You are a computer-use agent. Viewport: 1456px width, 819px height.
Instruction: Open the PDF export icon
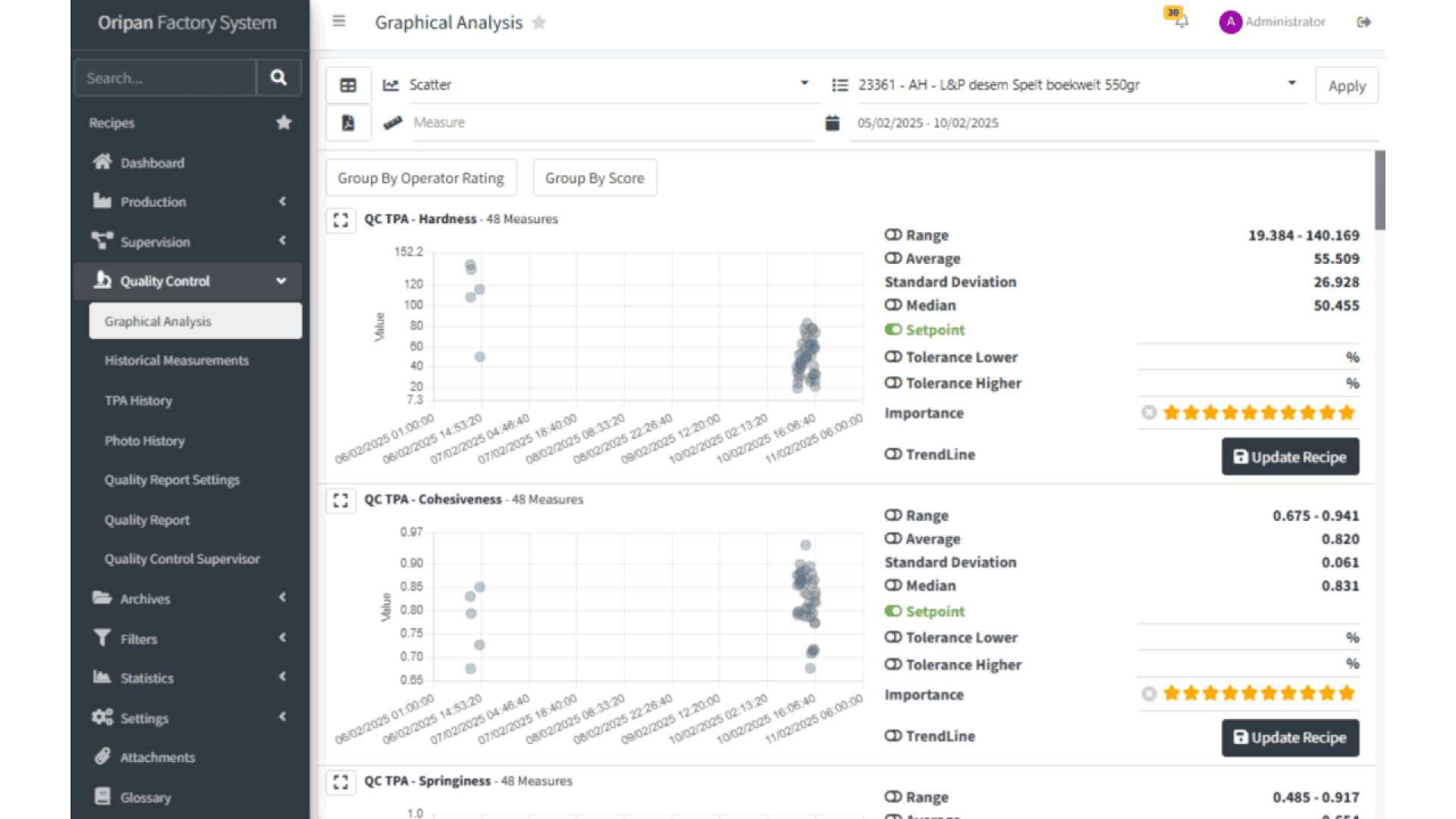[x=348, y=123]
